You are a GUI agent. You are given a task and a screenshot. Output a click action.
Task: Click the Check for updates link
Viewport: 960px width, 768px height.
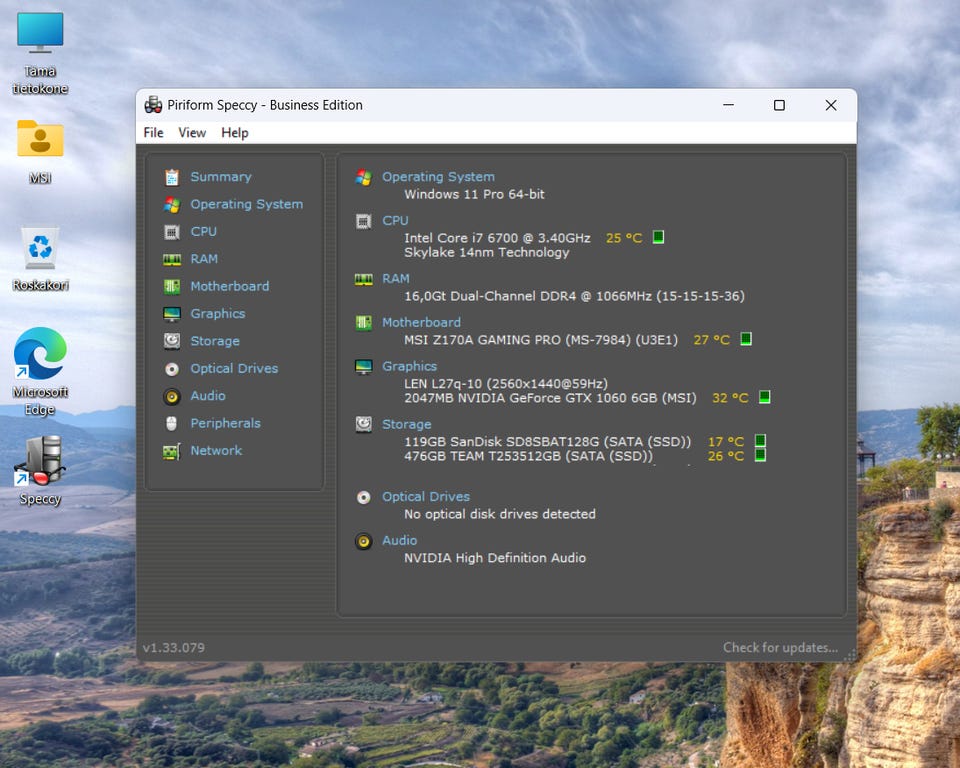tap(780, 647)
